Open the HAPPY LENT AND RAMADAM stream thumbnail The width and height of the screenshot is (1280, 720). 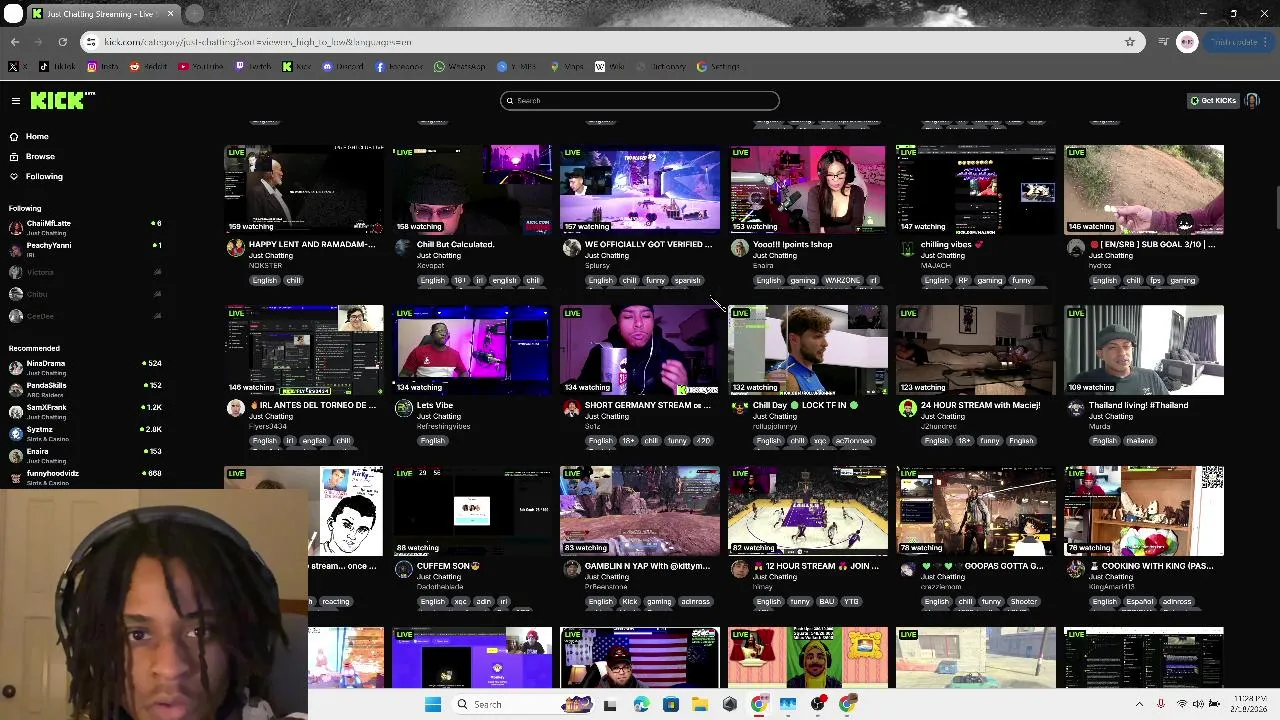click(304, 189)
